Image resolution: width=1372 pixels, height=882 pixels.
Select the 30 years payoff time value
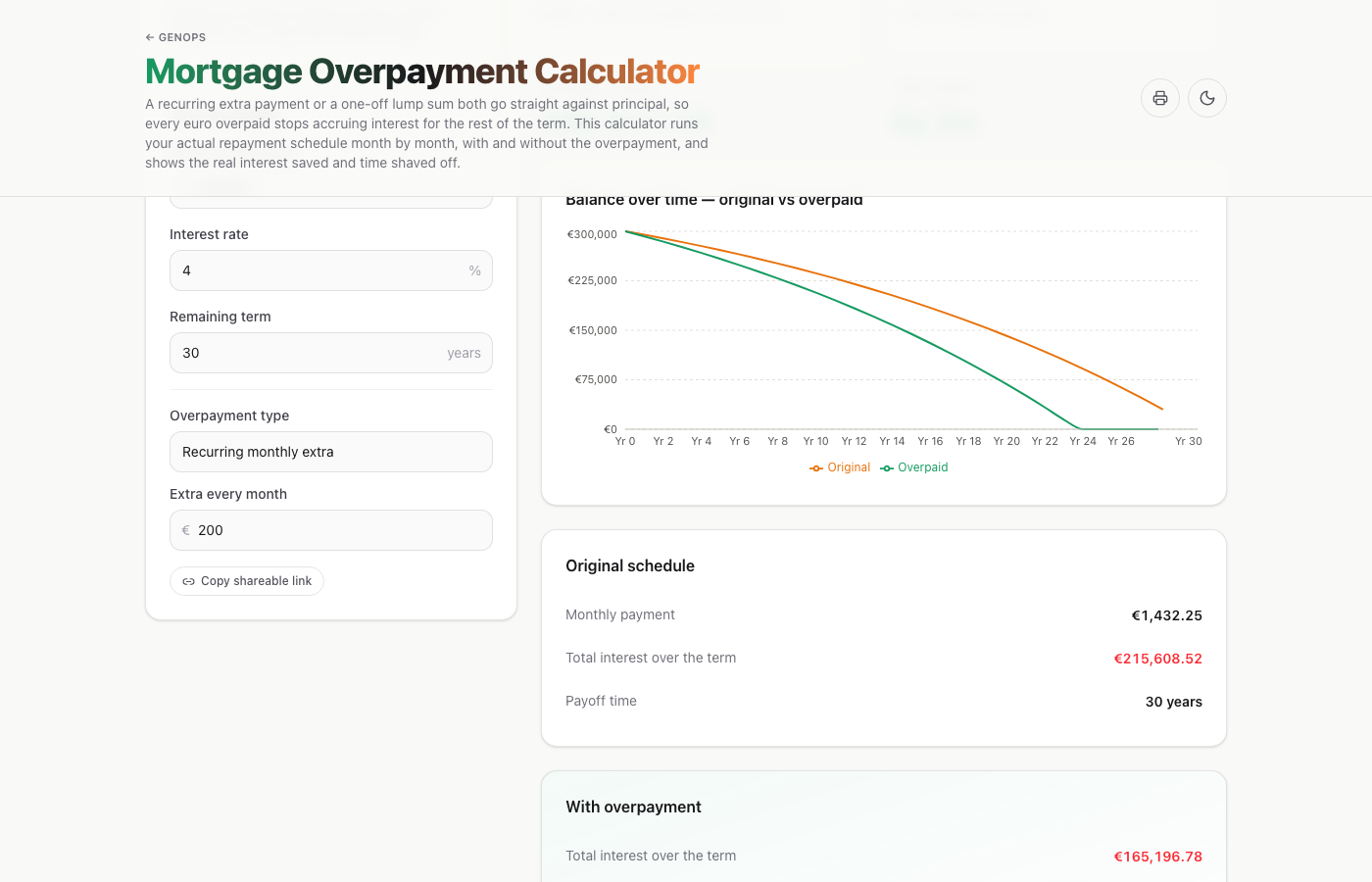pos(1173,702)
